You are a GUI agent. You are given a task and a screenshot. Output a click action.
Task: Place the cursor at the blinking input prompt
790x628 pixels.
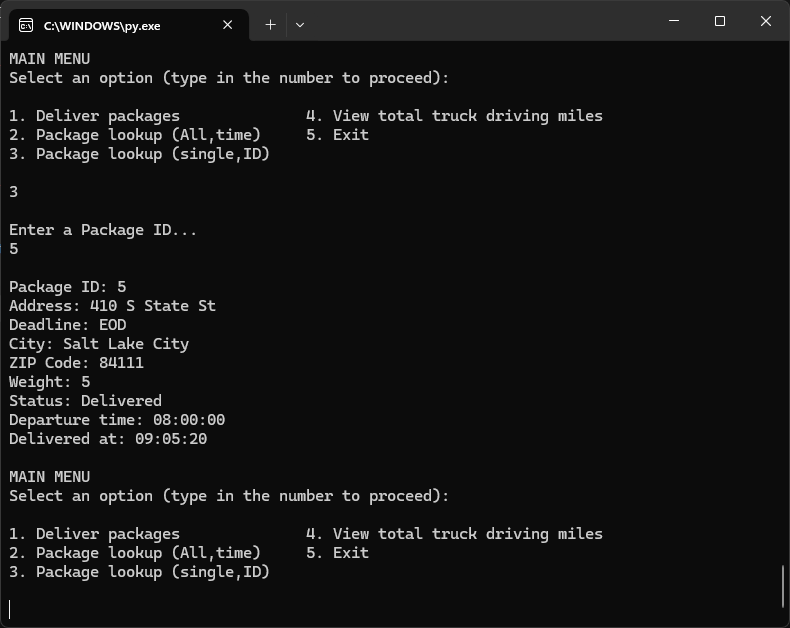point(10,609)
